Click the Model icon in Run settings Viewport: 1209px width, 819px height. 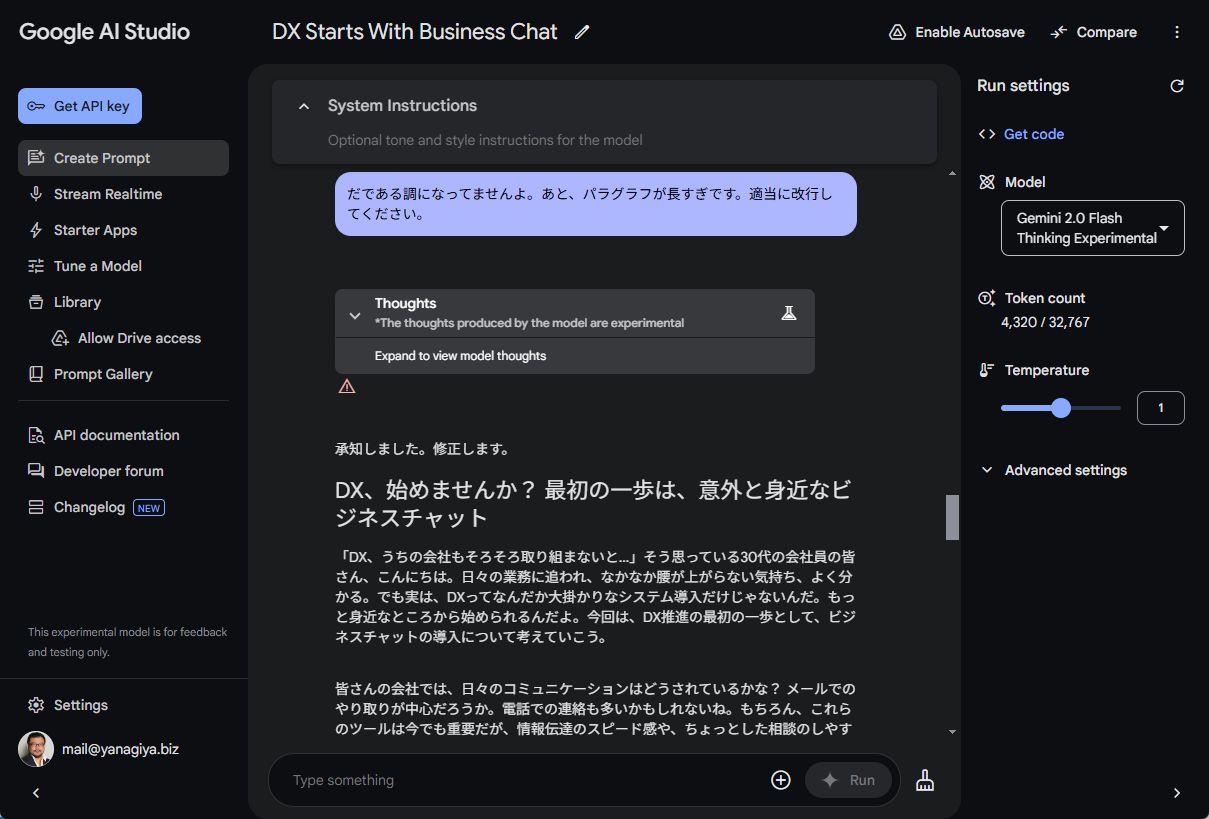tap(987, 182)
